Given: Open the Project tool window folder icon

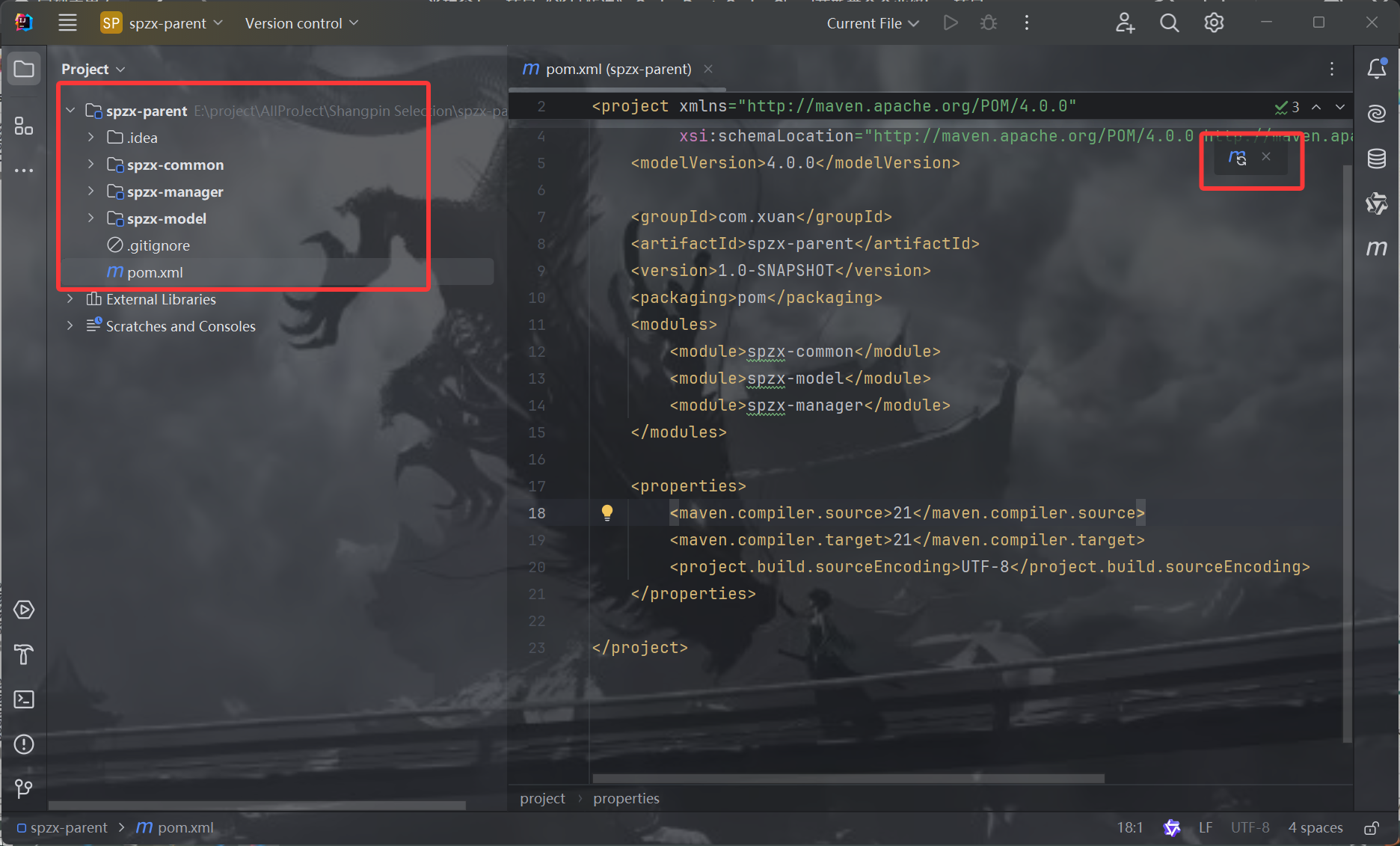Looking at the screenshot, I should click(x=24, y=70).
